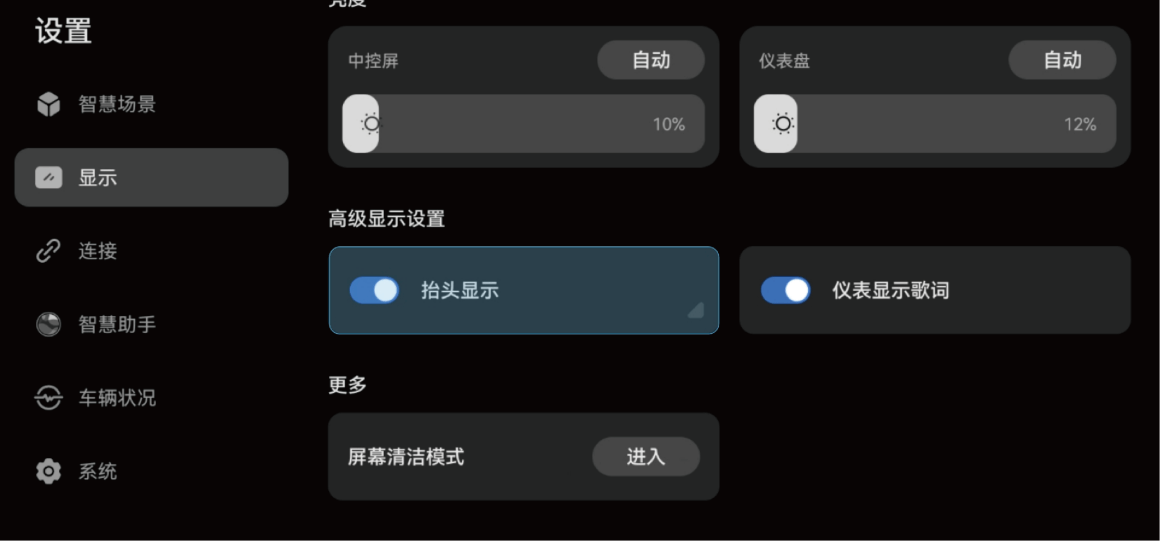Click the 显示 display icon in sidebar
Screen dimensions: 1160x541
click(x=48, y=178)
